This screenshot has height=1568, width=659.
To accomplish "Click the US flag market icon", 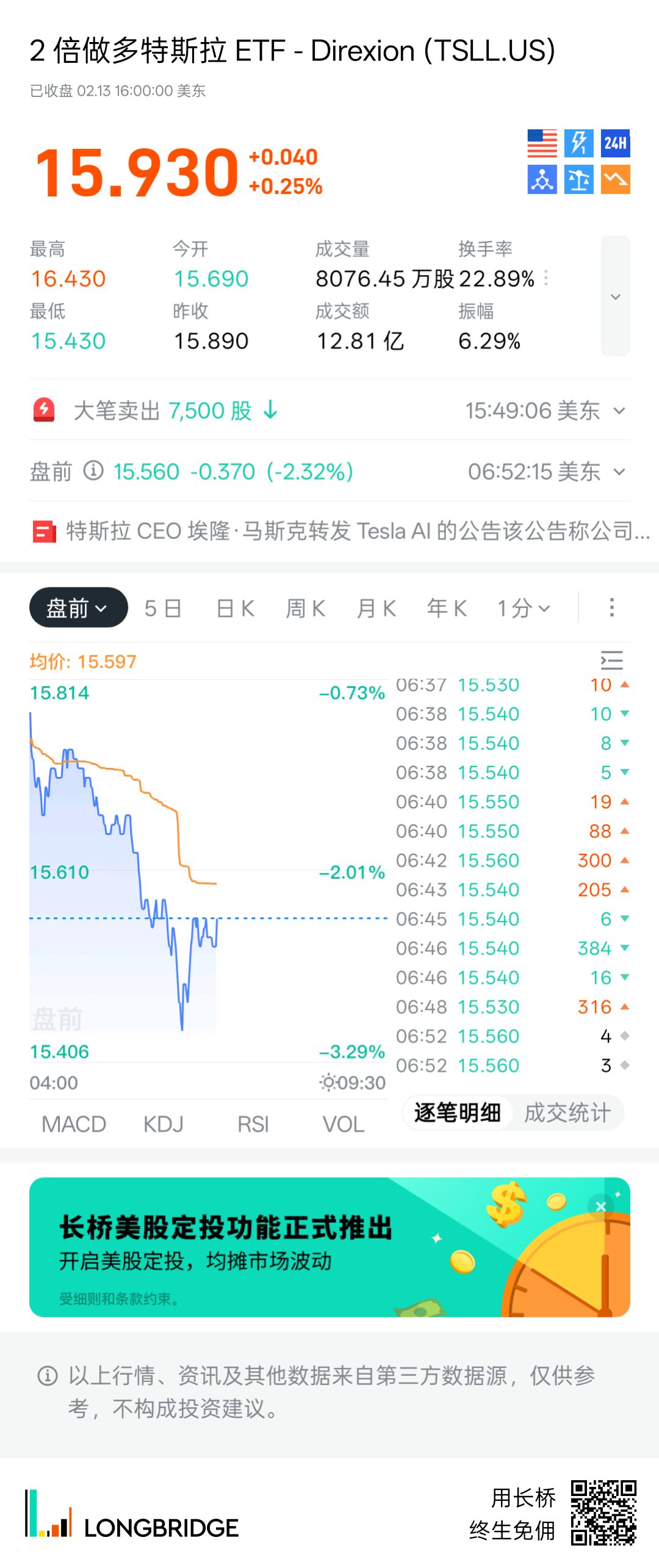I will point(542,144).
